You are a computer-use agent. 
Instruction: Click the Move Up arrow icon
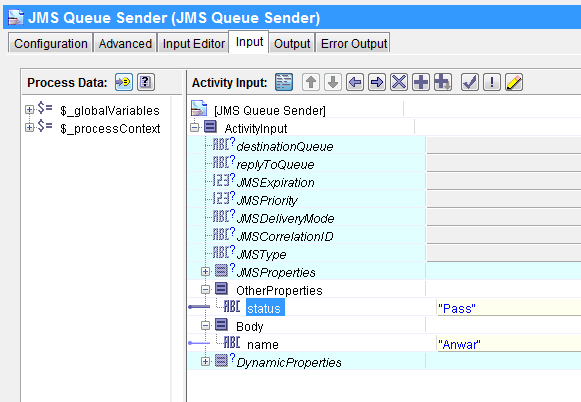coord(311,82)
